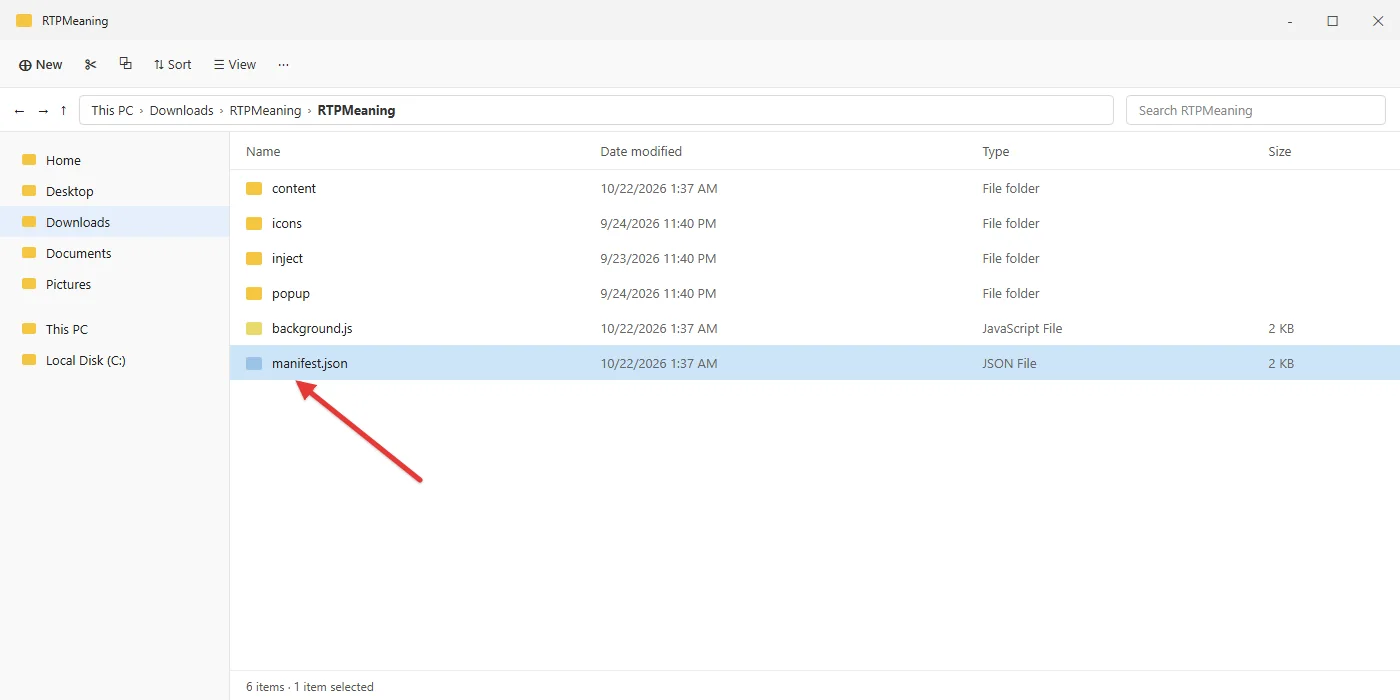
Task: Click the Cut scissors icon
Action: tap(91, 64)
